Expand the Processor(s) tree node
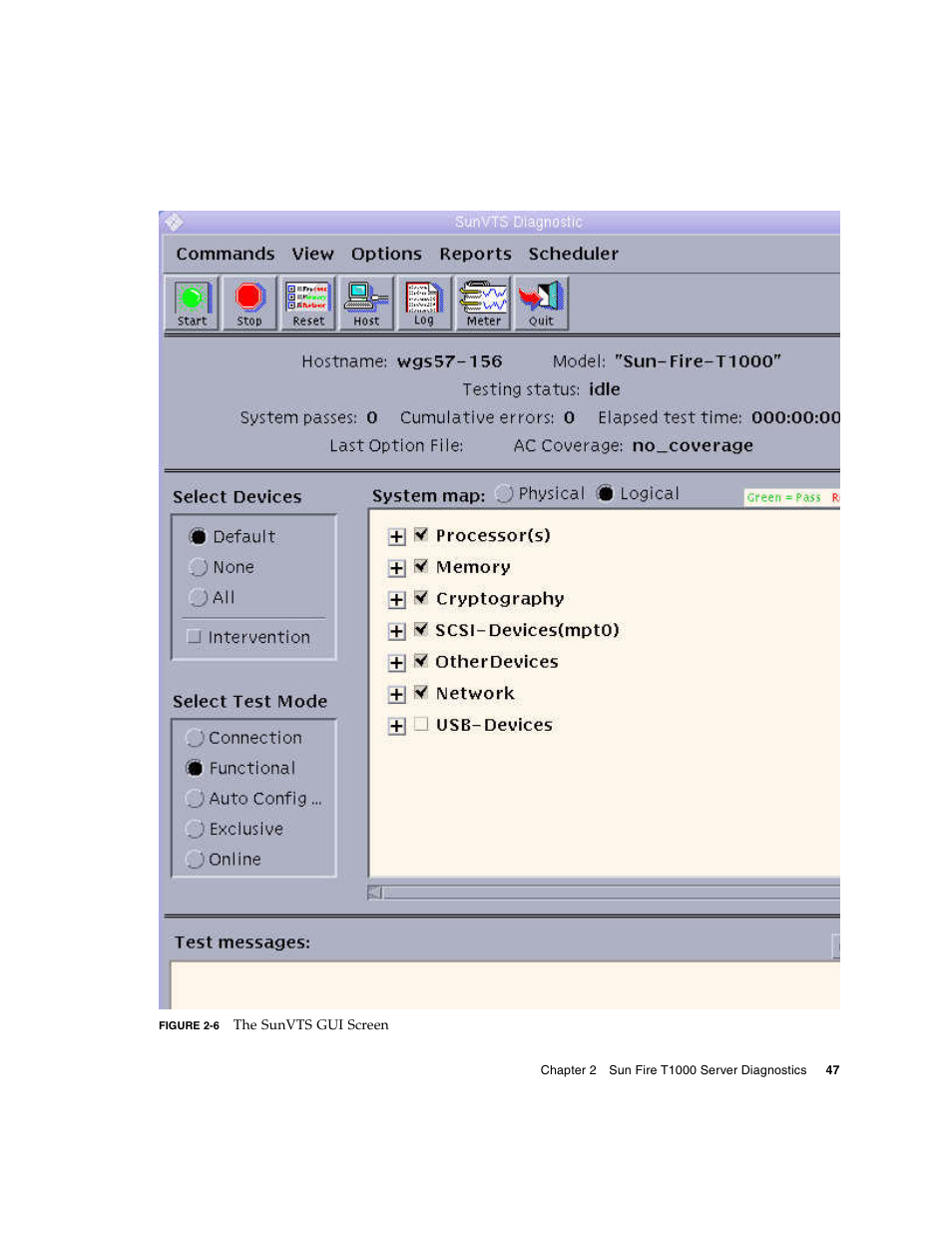 coord(396,537)
